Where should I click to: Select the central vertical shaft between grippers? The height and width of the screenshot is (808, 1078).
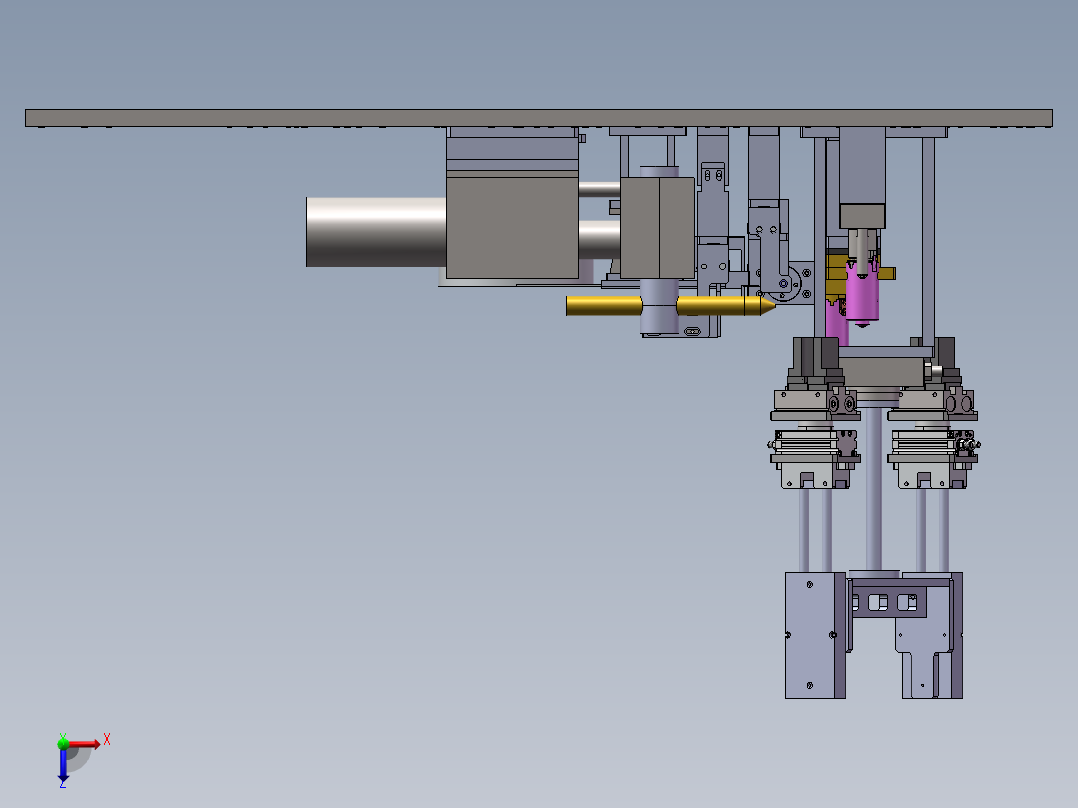[x=873, y=488]
